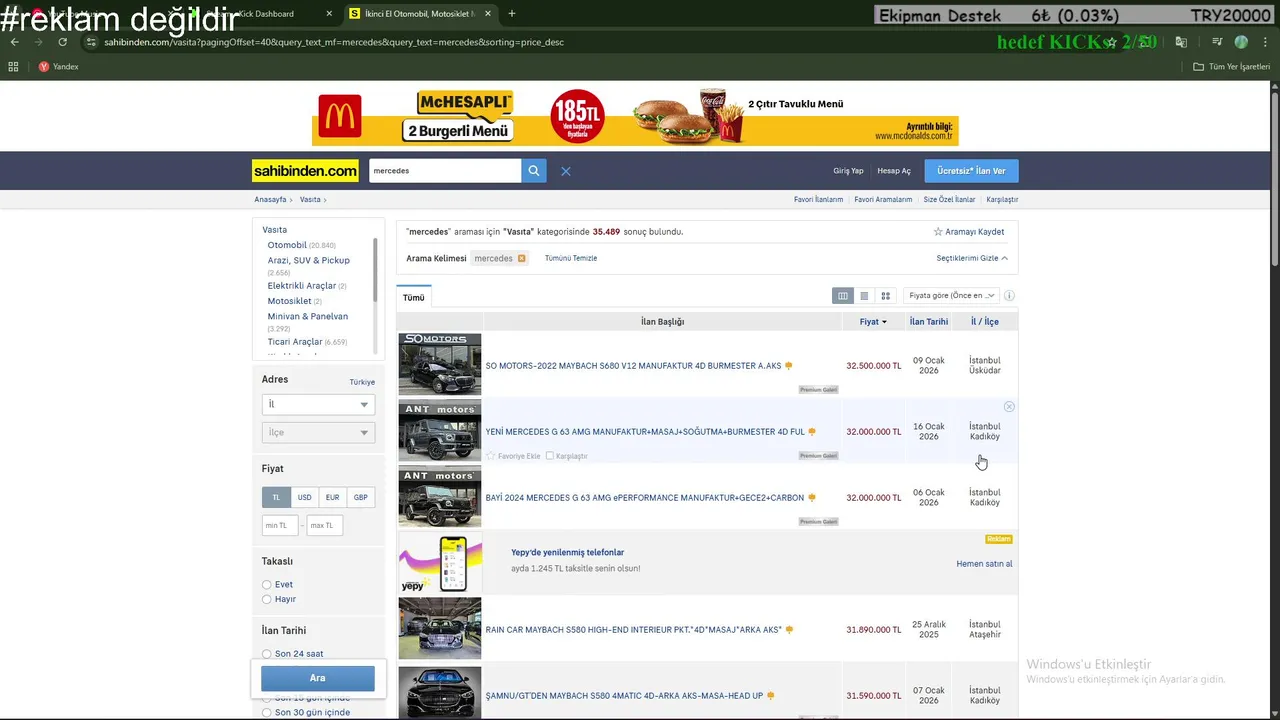Select Son 30 gün içinde radio option

click(267, 713)
